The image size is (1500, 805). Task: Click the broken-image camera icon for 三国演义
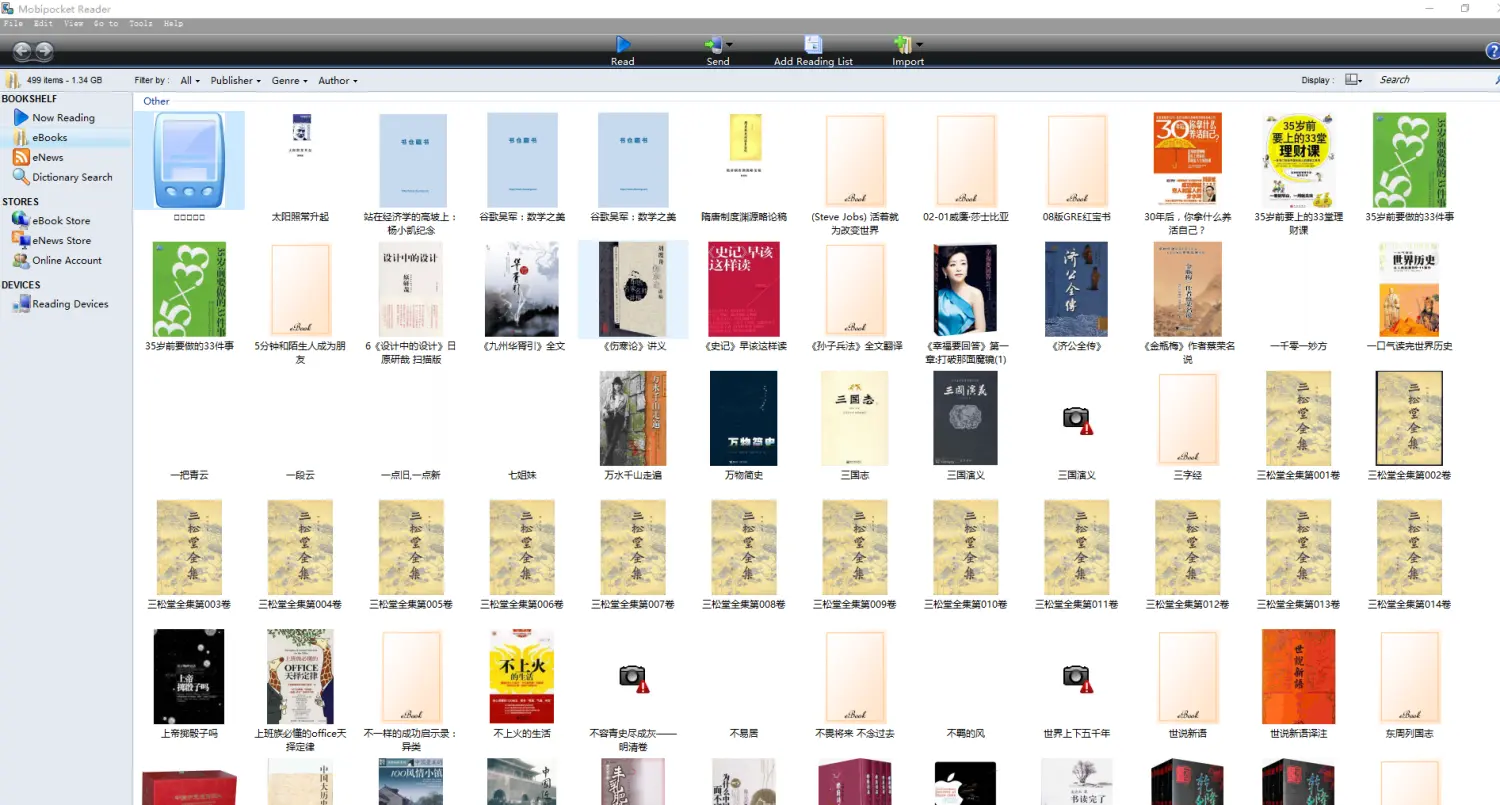[1077, 419]
